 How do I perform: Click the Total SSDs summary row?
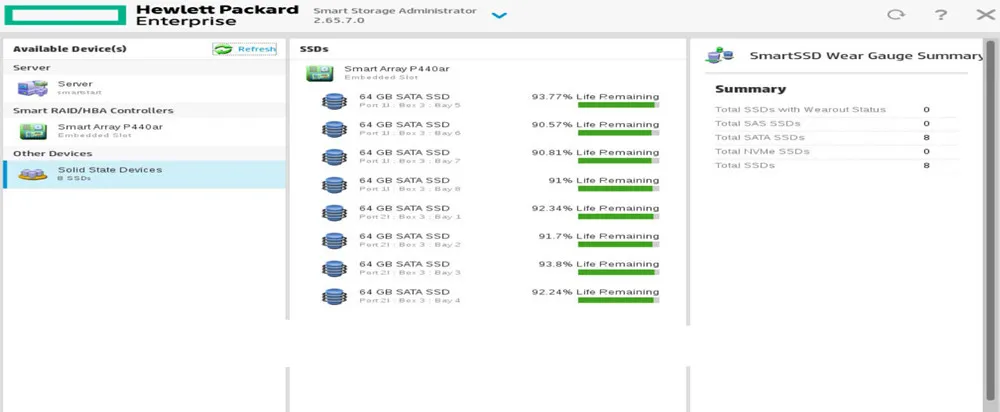point(835,166)
